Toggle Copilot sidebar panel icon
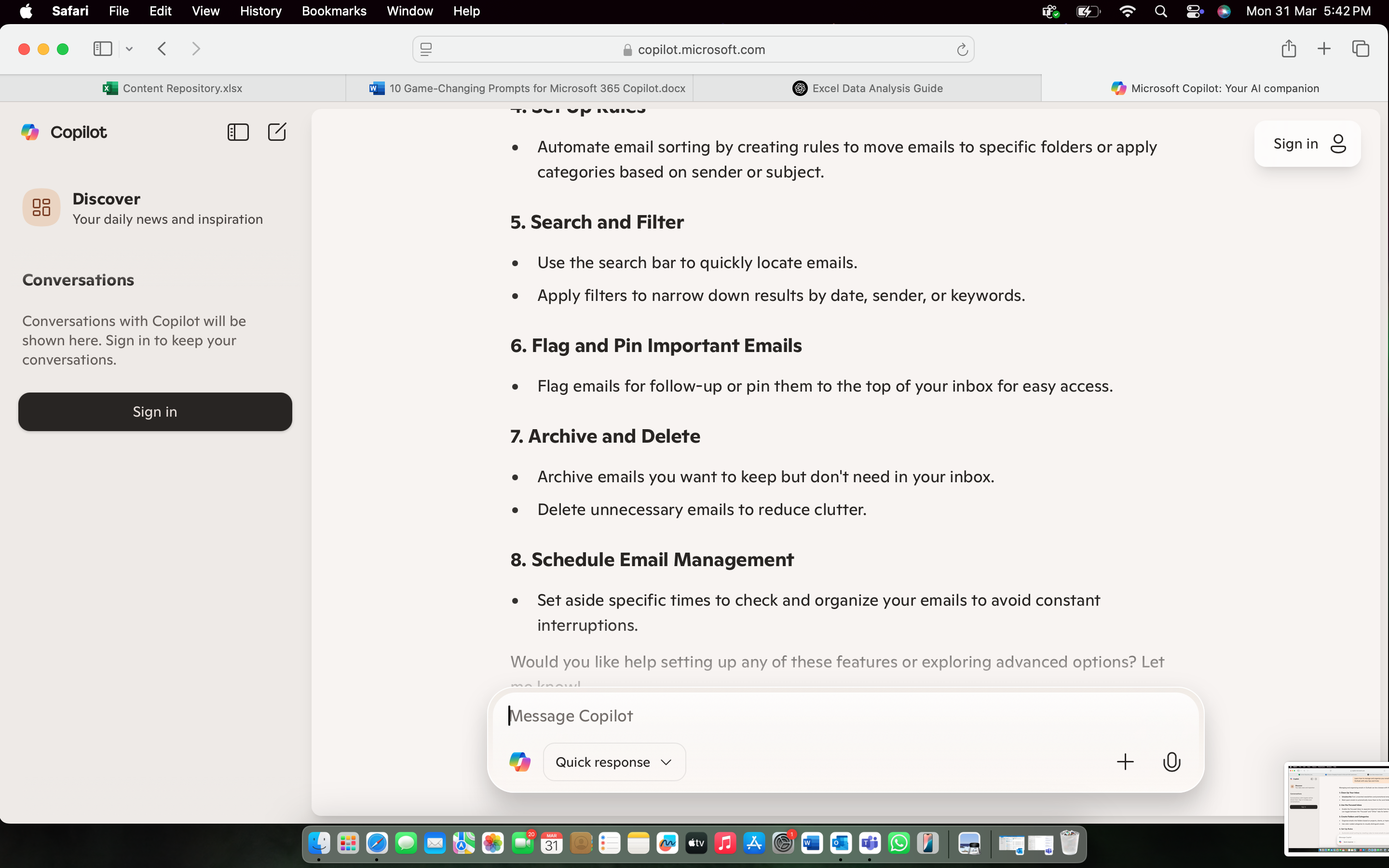Screen dimensions: 1389x868 [x=238, y=132]
